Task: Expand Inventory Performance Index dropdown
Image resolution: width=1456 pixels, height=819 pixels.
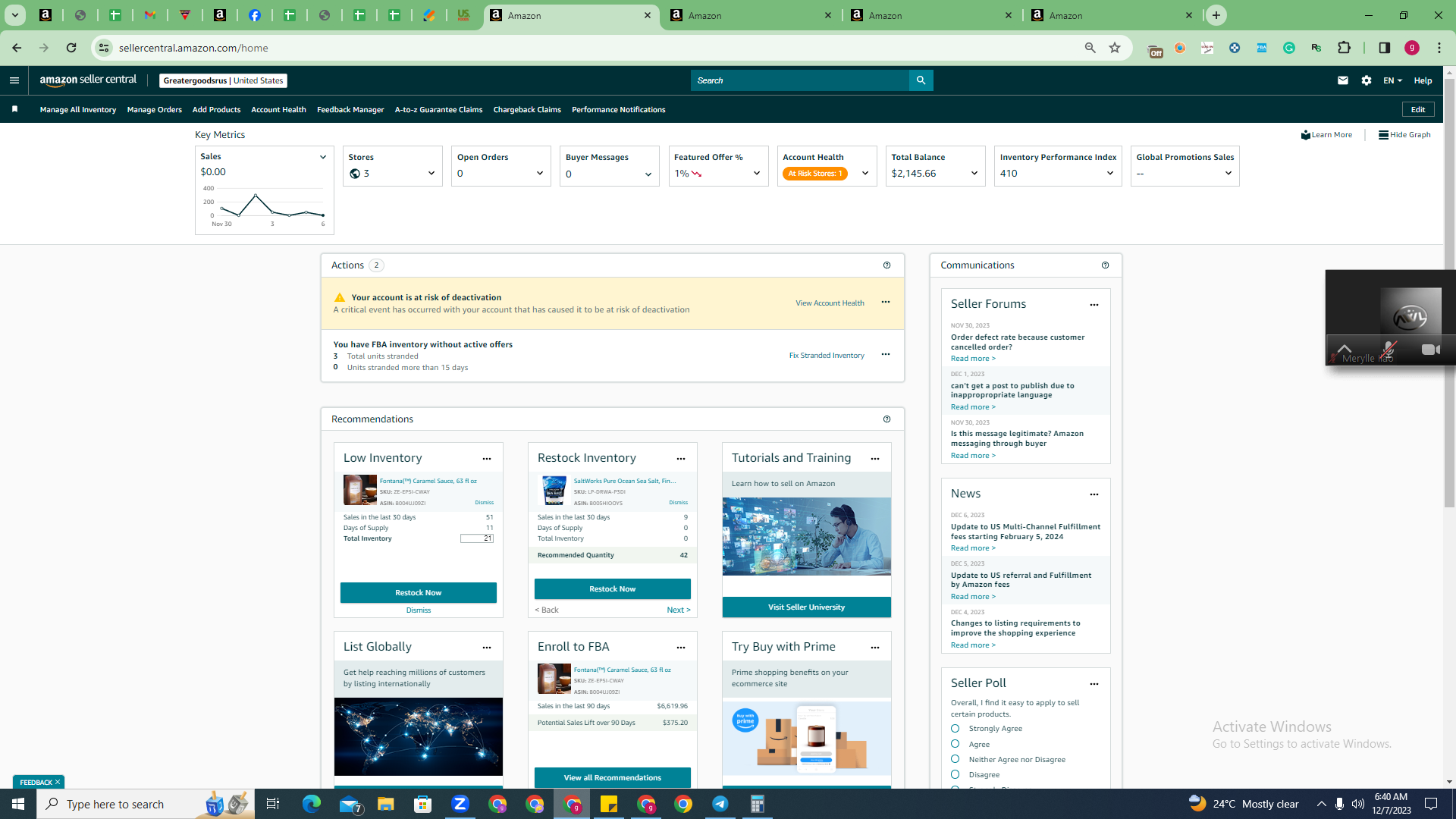Action: point(1110,174)
